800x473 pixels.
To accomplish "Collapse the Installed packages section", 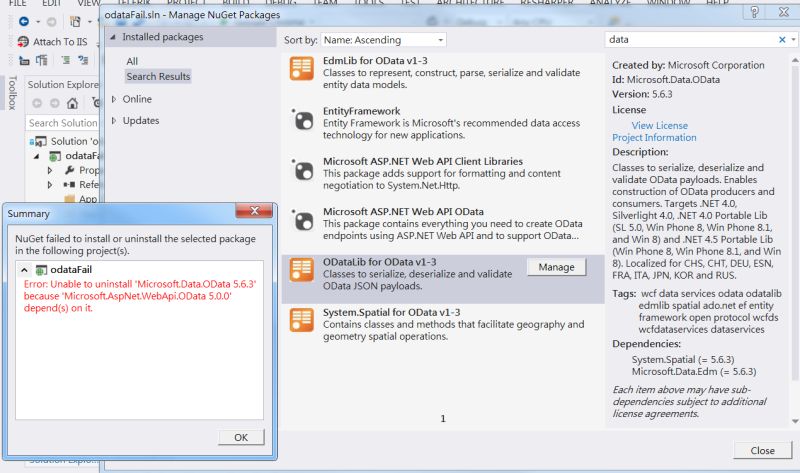I will [113, 37].
